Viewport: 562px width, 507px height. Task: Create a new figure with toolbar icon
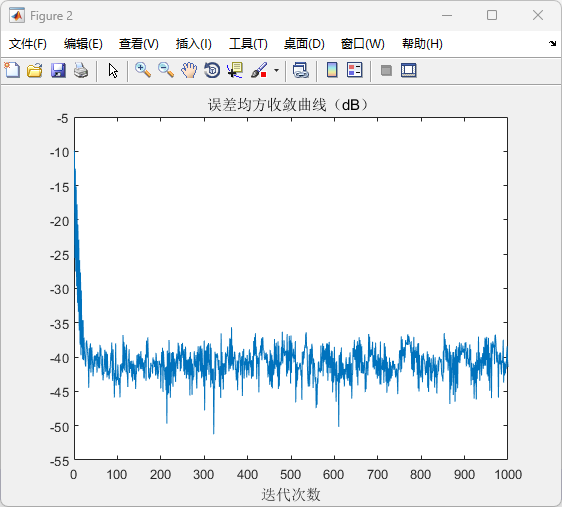point(12,70)
